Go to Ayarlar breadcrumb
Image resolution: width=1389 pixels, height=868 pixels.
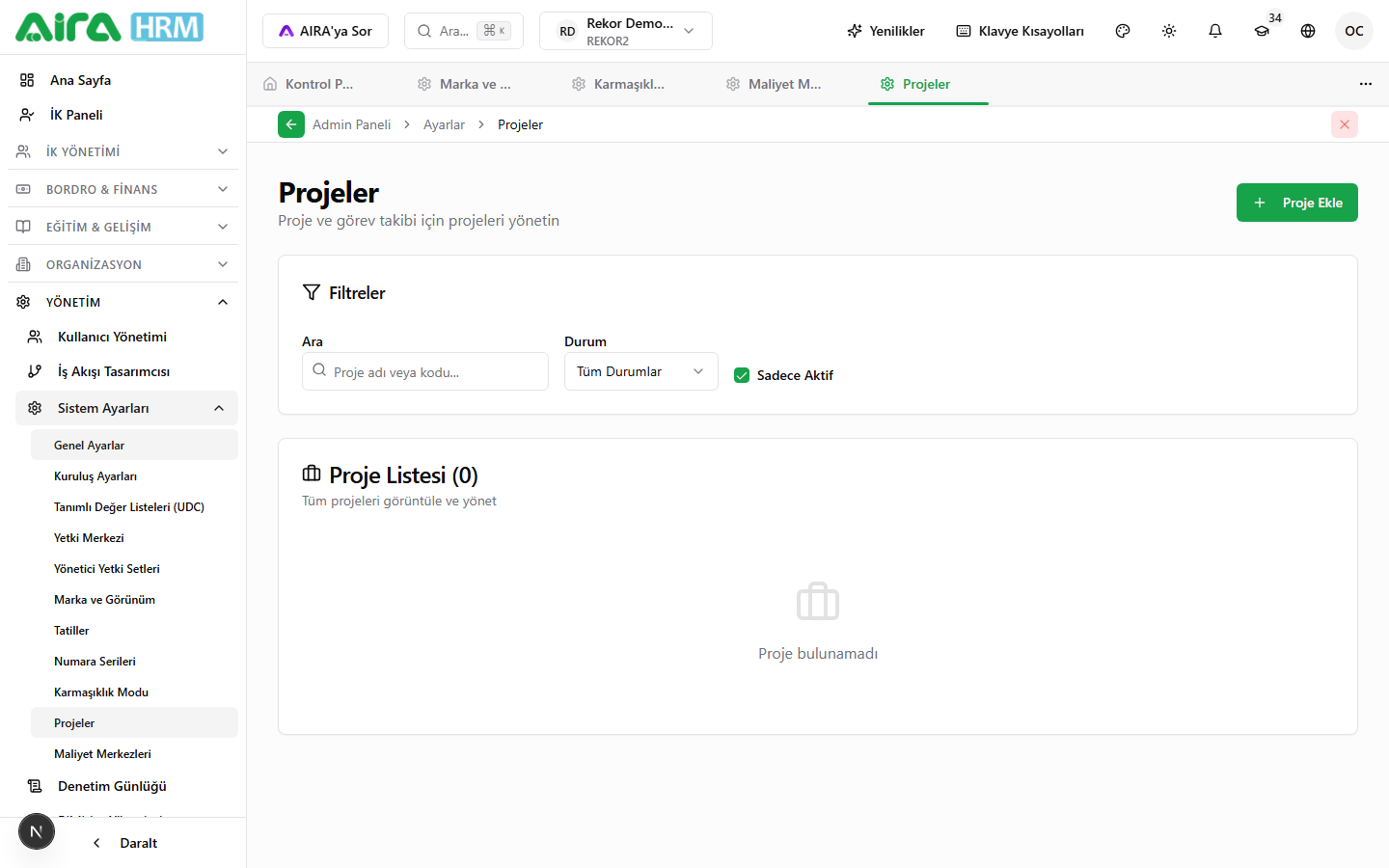444,124
